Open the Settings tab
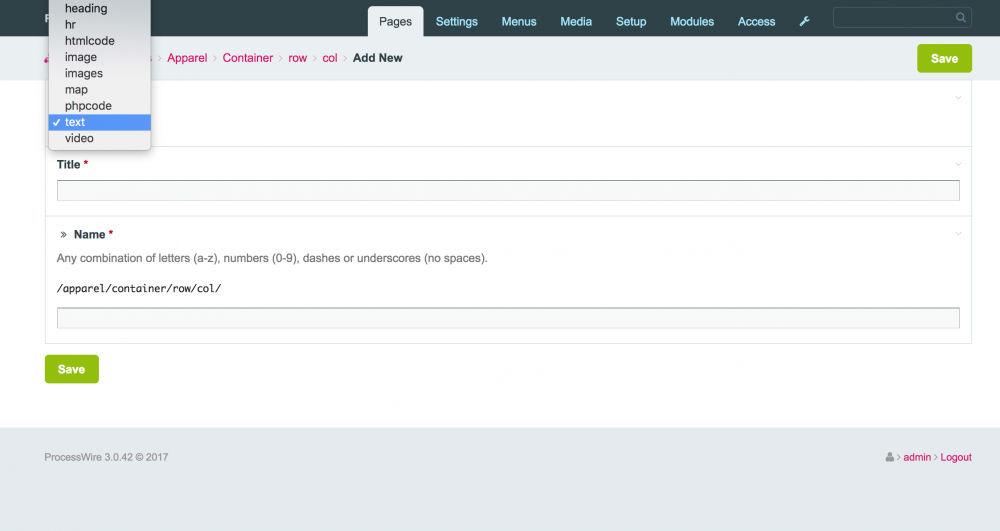 click(456, 21)
